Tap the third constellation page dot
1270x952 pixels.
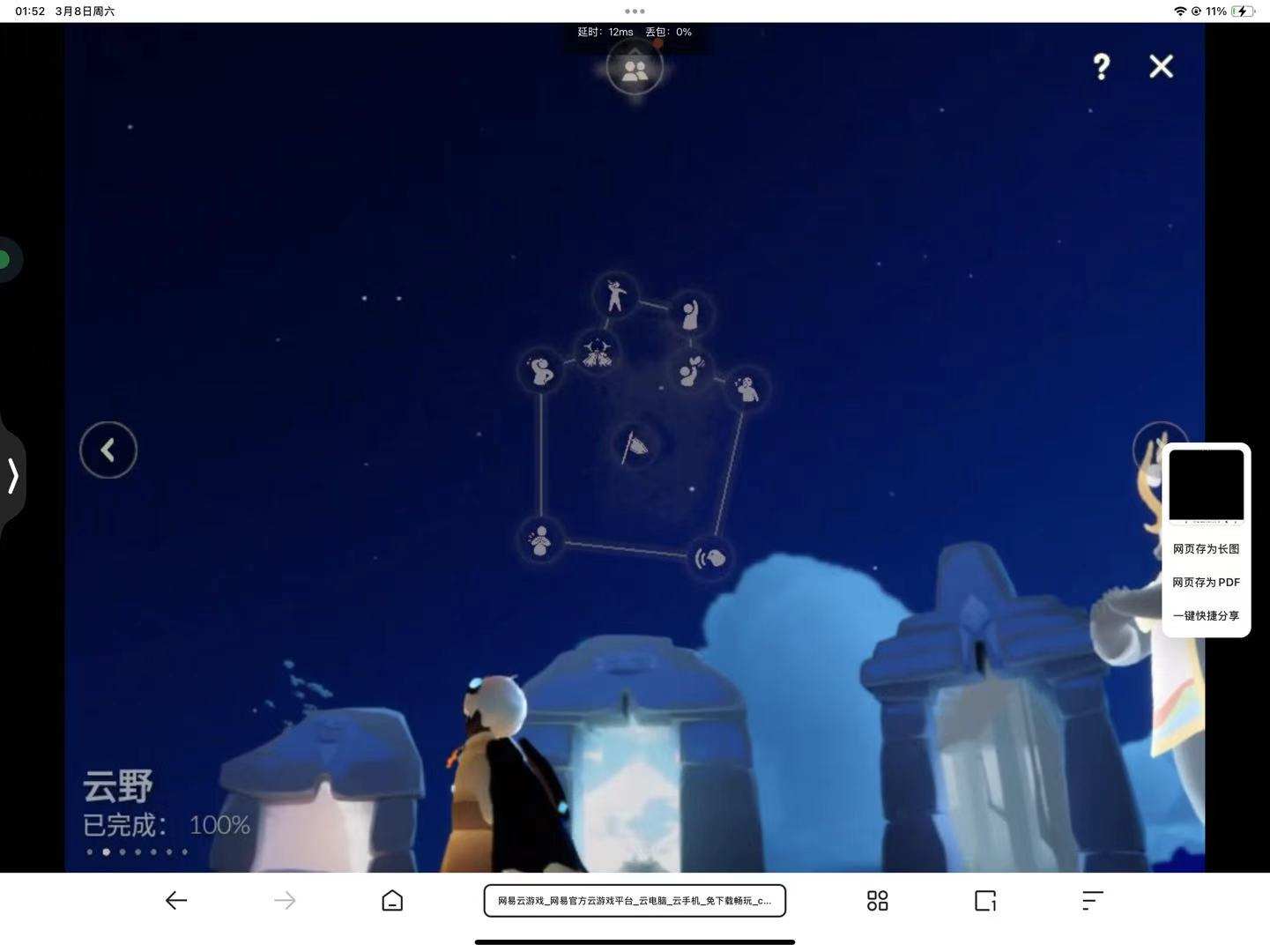coord(123,852)
